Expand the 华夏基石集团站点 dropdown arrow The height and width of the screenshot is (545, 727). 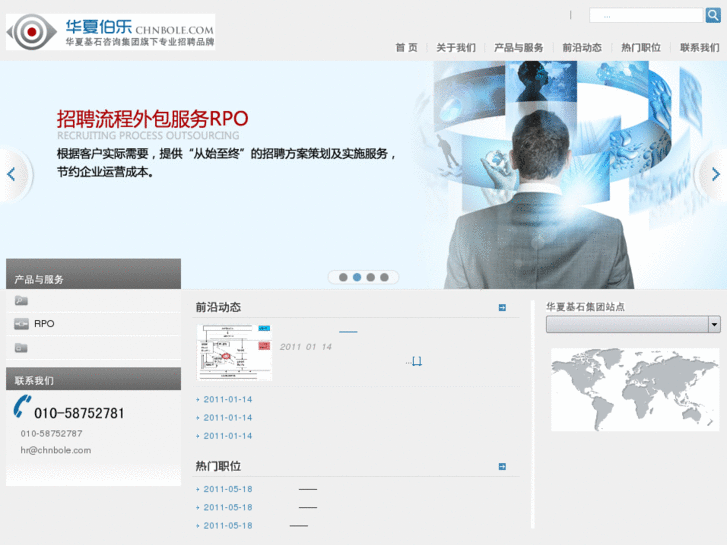(714, 324)
